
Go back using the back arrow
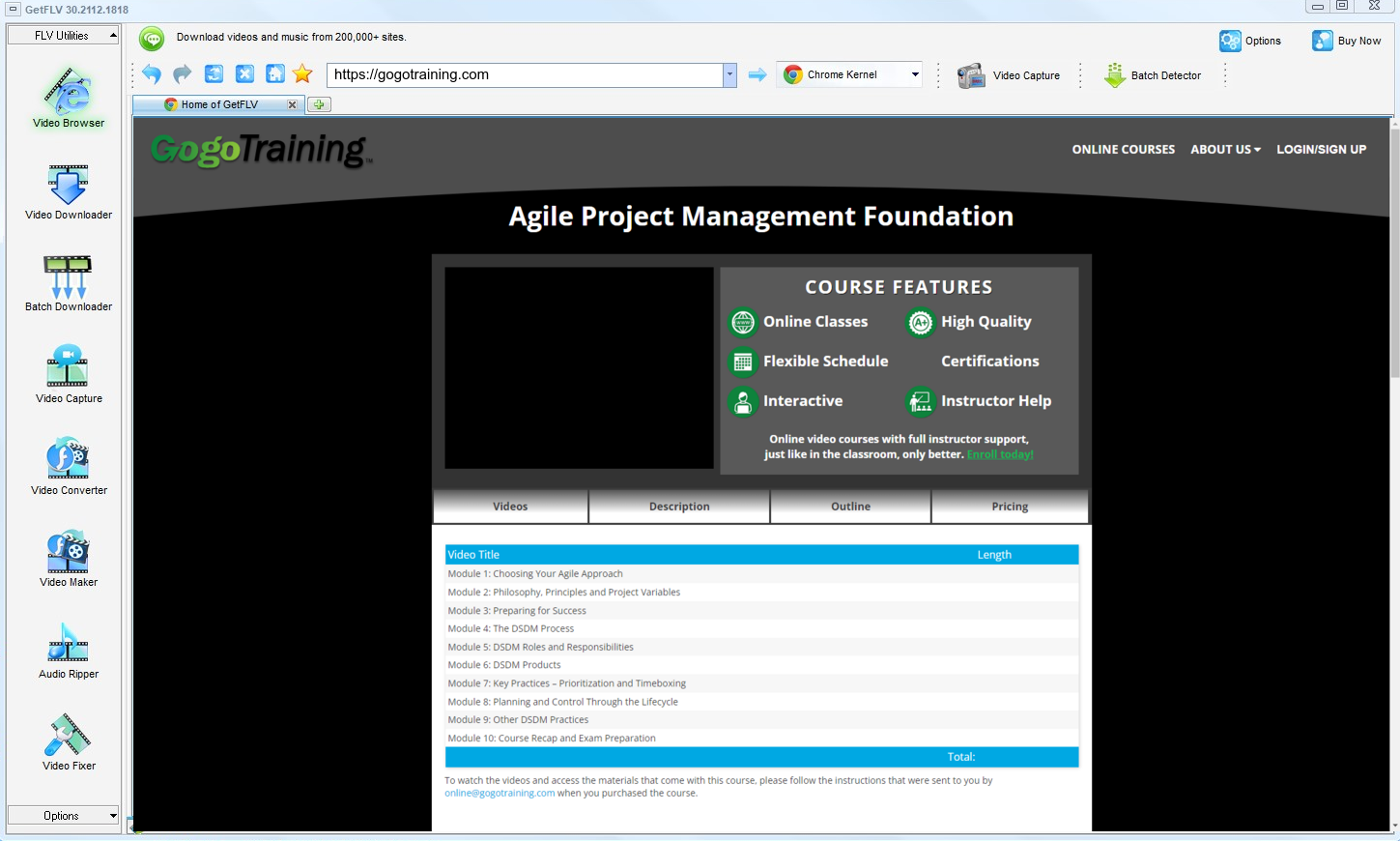pyautogui.click(x=152, y=74)
